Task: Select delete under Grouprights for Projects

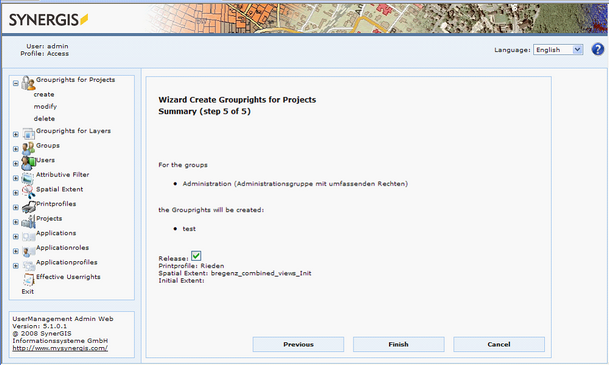Action: pos(44,118)
